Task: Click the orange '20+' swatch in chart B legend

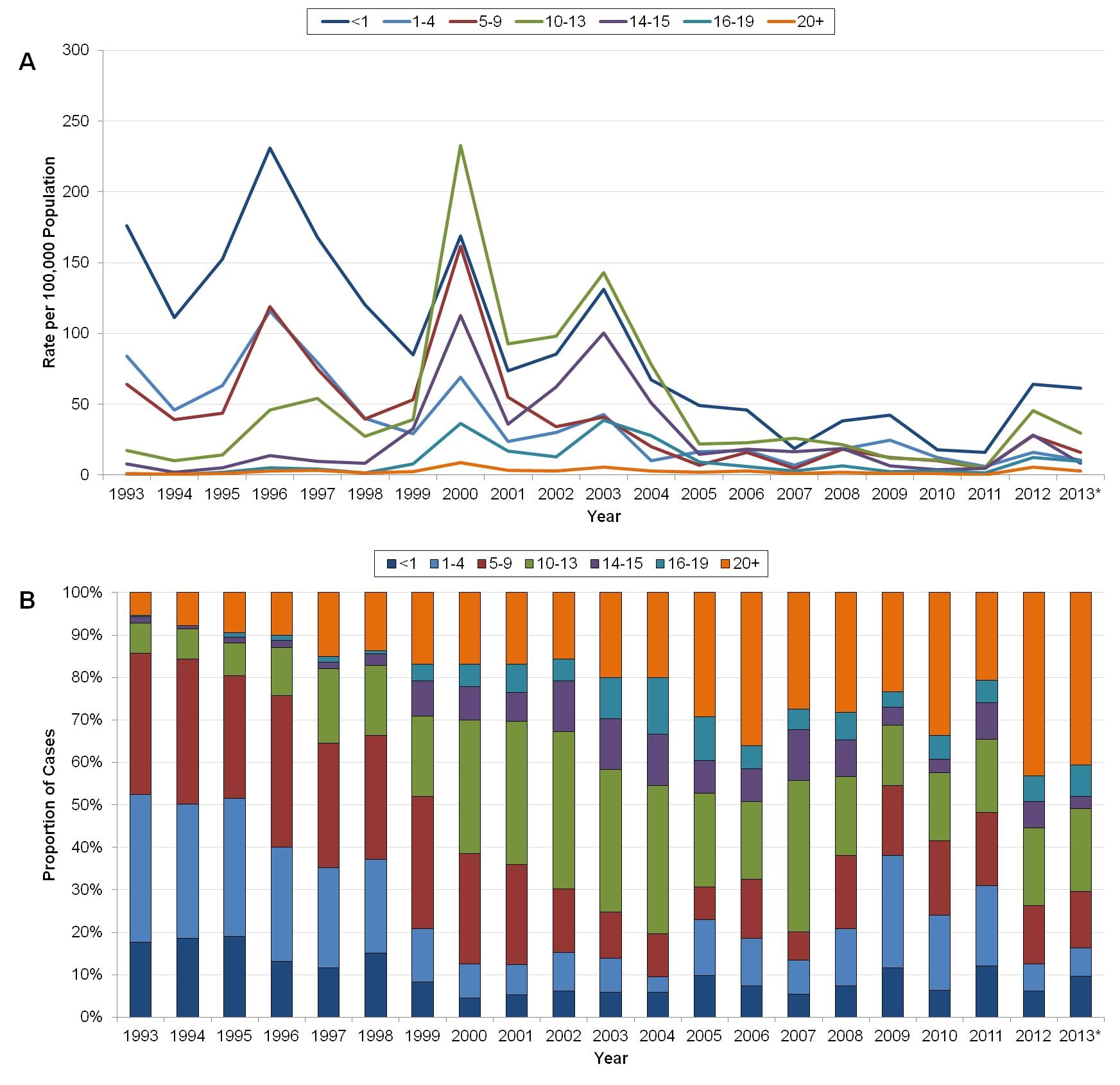Action: click(x=725, y=564)
